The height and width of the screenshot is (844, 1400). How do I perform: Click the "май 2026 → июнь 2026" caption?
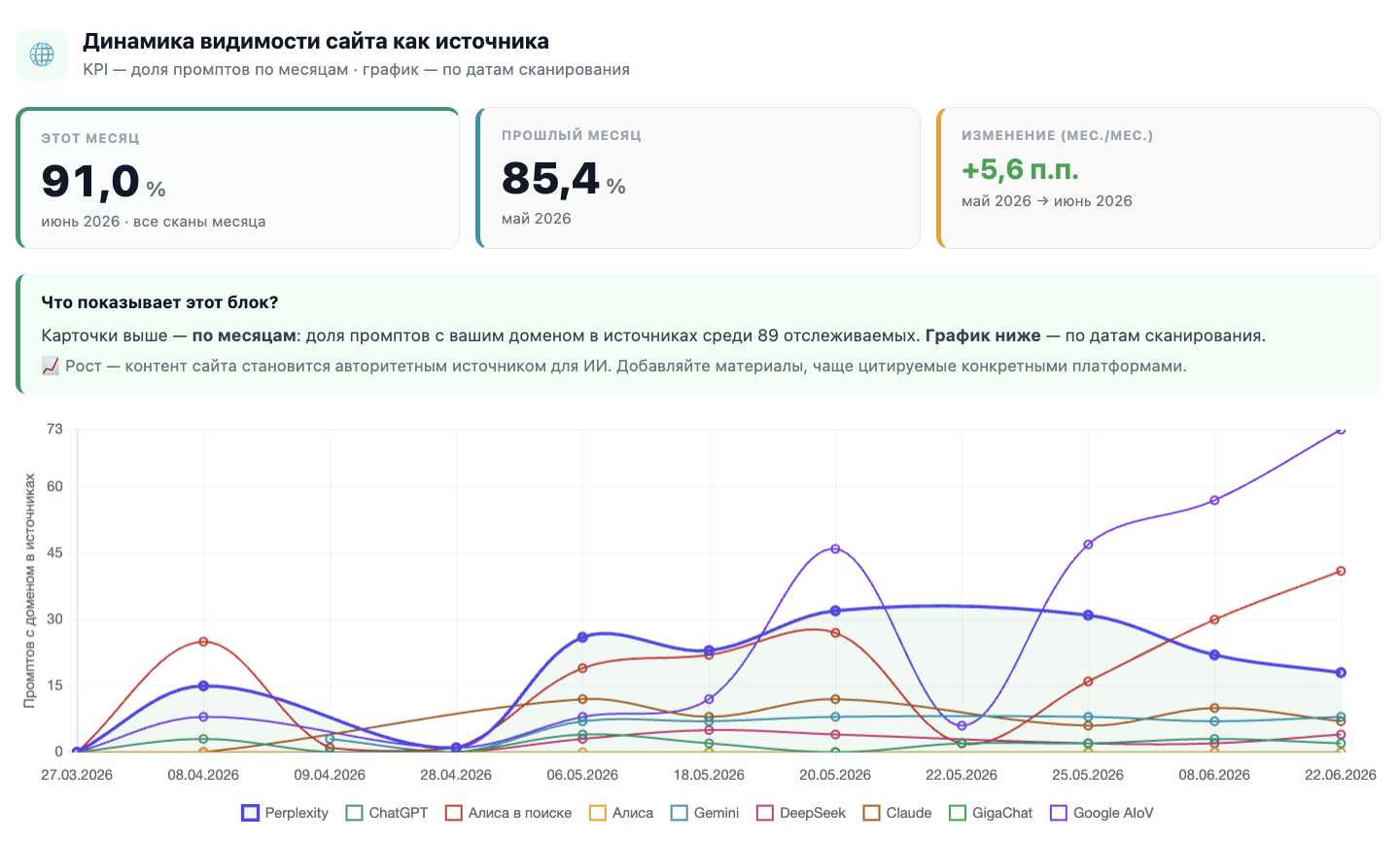pyautogui.click(x=1047, y=201)
